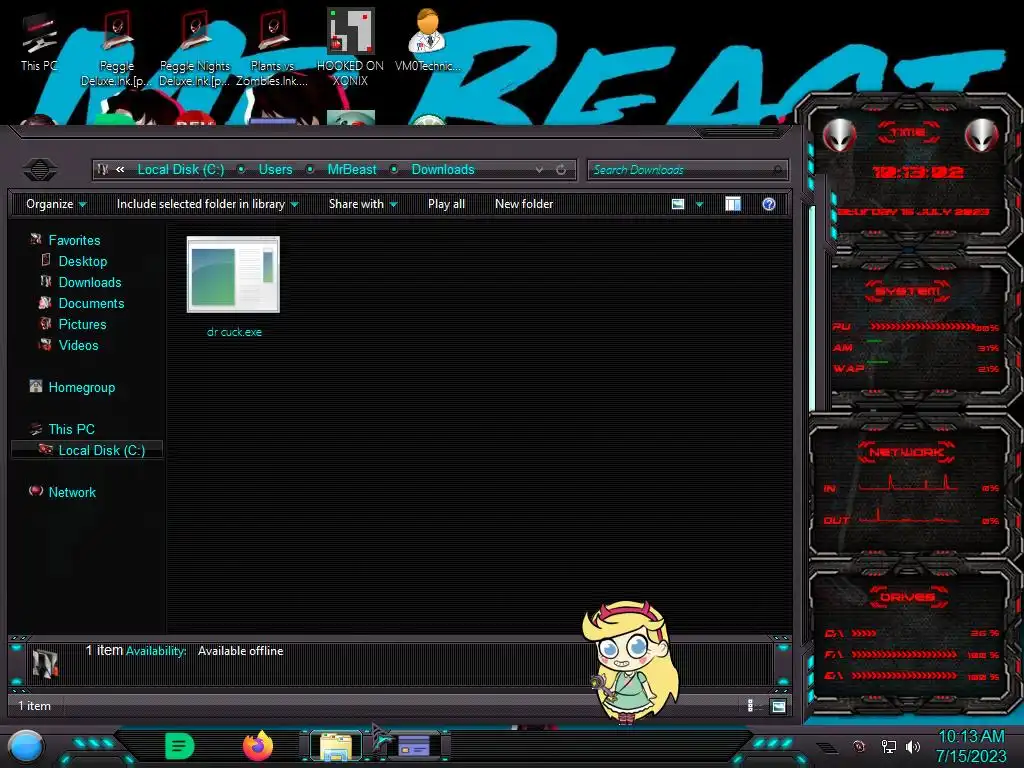Toggle the preview pane icon
1024x768 pixels.
[733, 204]
